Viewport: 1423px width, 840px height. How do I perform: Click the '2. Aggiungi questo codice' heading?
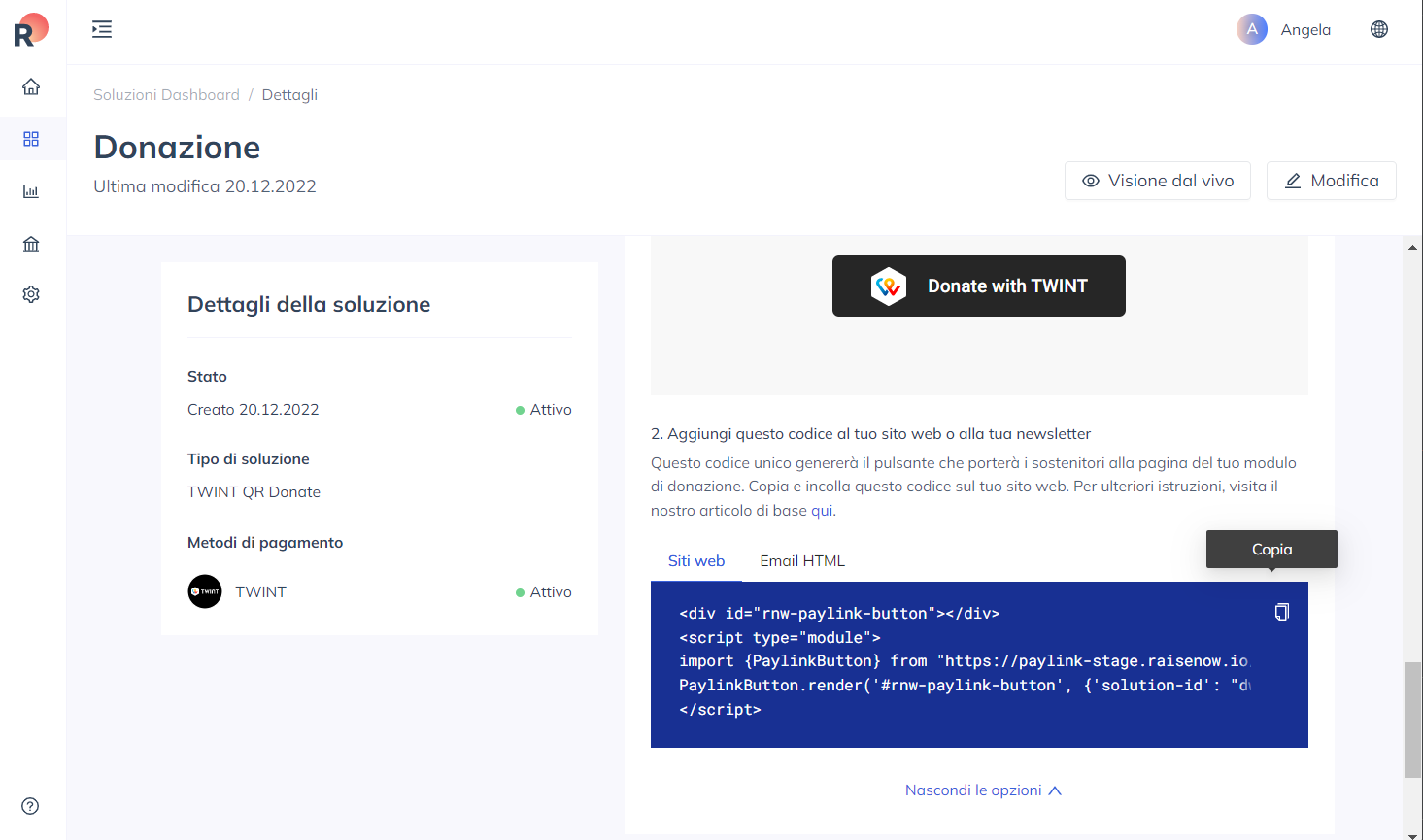click(871, 434)
